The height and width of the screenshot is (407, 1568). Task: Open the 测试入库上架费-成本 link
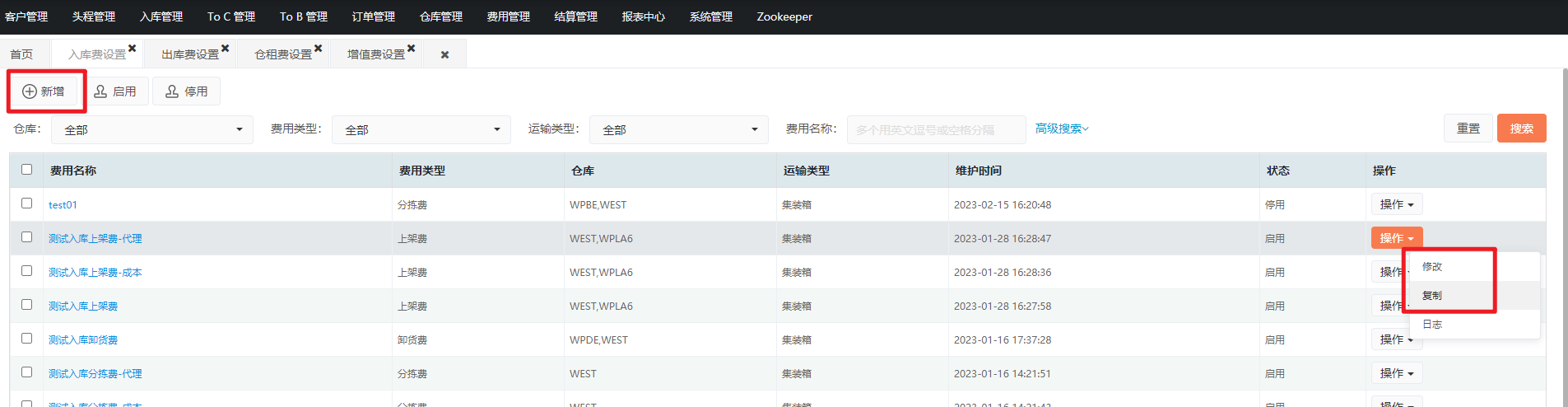pyautogui.click(x=95, y=273)
